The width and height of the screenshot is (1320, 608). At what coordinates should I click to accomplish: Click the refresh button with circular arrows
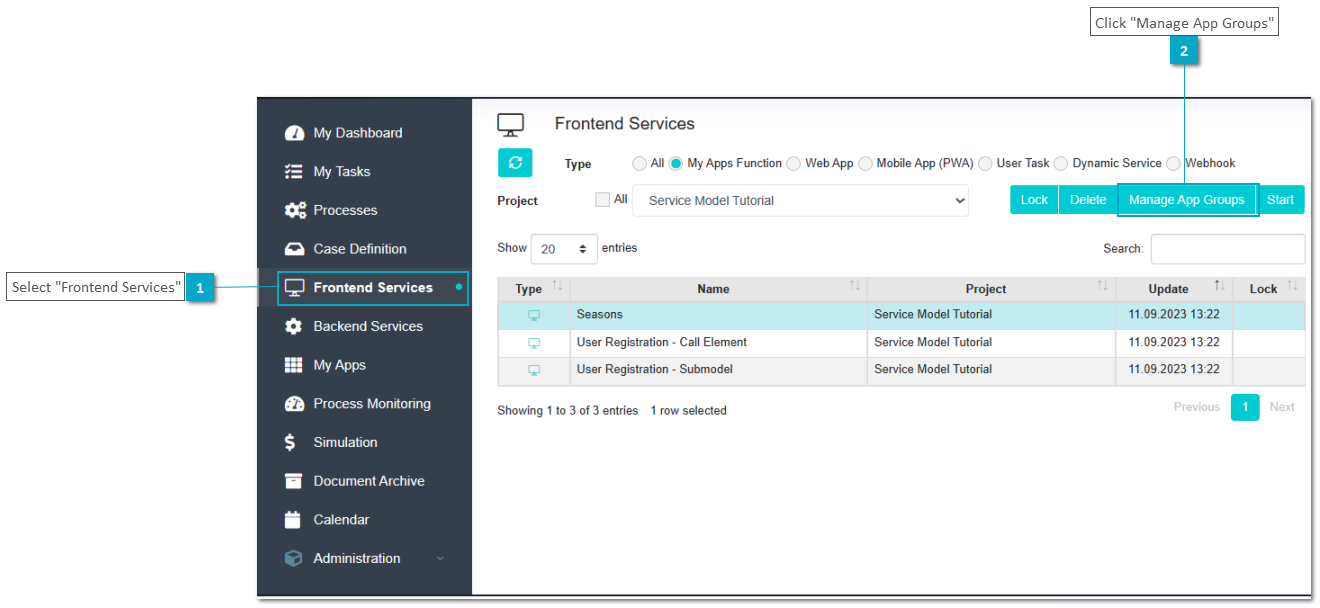coord(515,163)
